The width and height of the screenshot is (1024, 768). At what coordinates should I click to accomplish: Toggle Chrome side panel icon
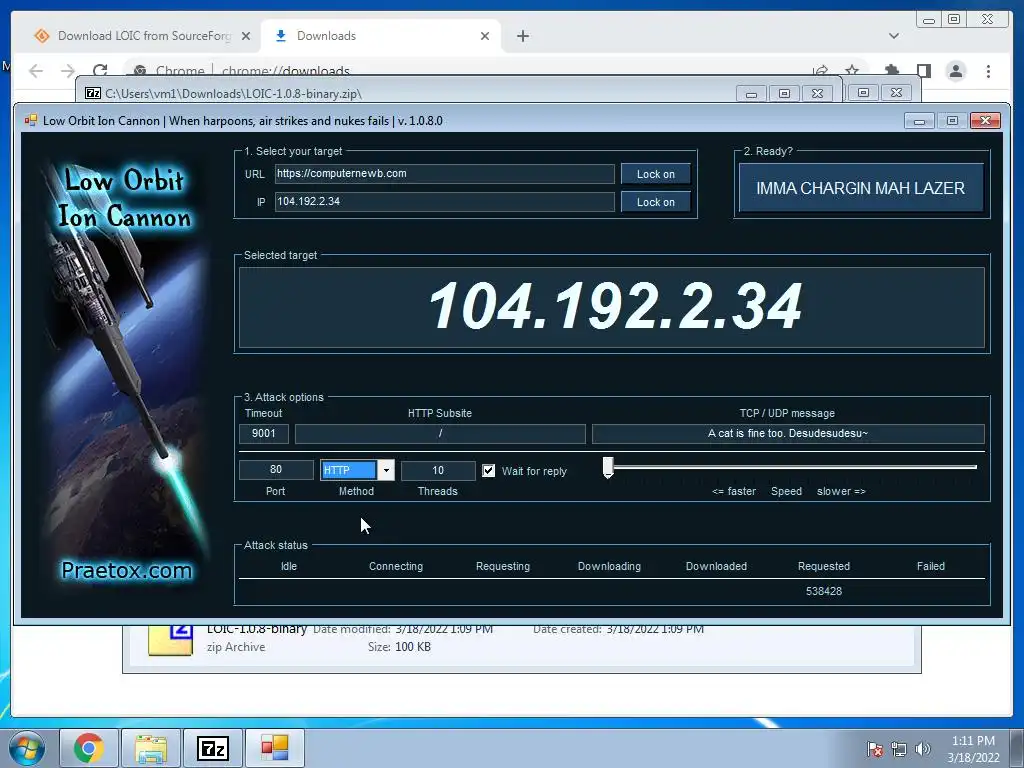click(x=923, y=71)
